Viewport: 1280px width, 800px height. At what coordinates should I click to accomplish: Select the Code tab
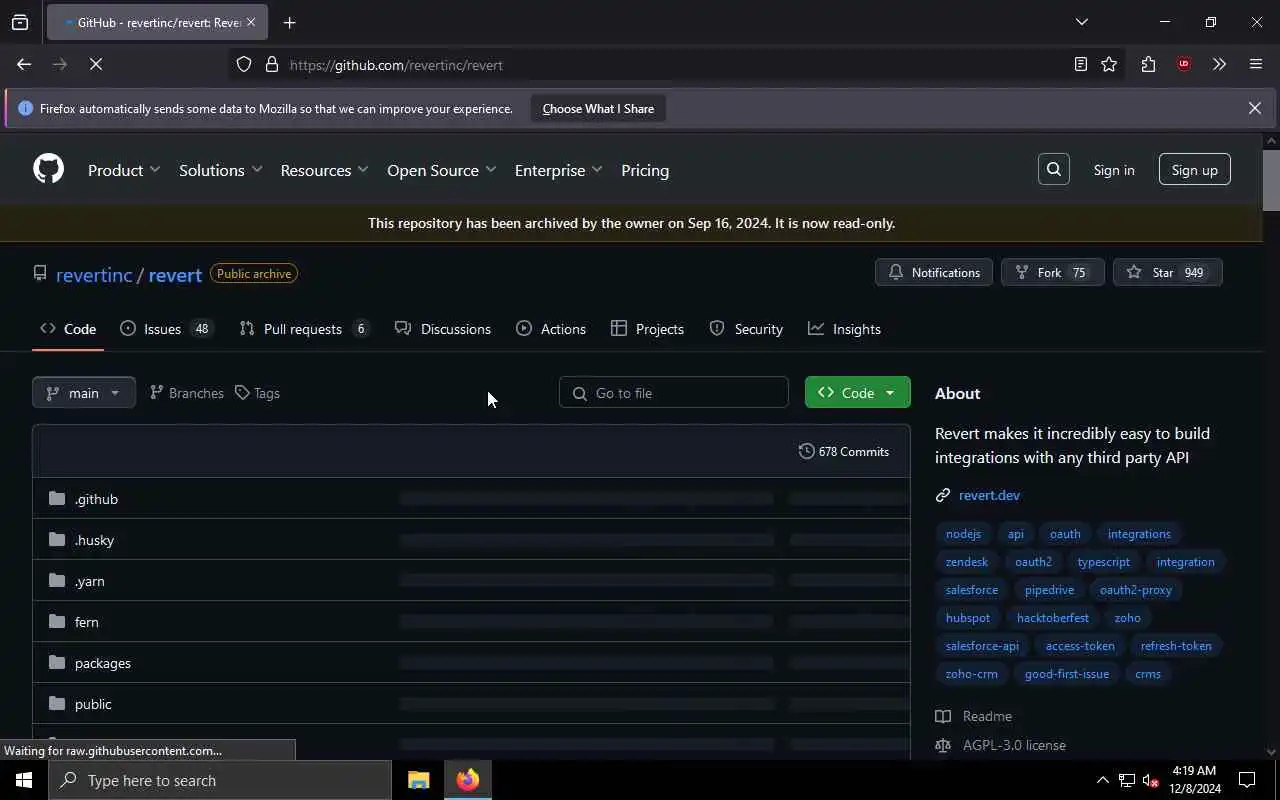[x=68, y=329]
